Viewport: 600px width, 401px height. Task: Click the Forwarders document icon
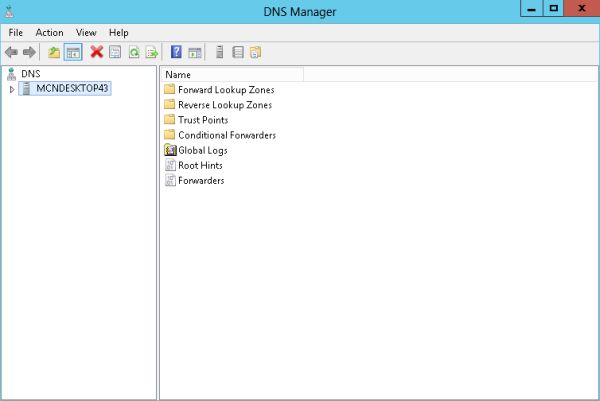coord(170,180)
